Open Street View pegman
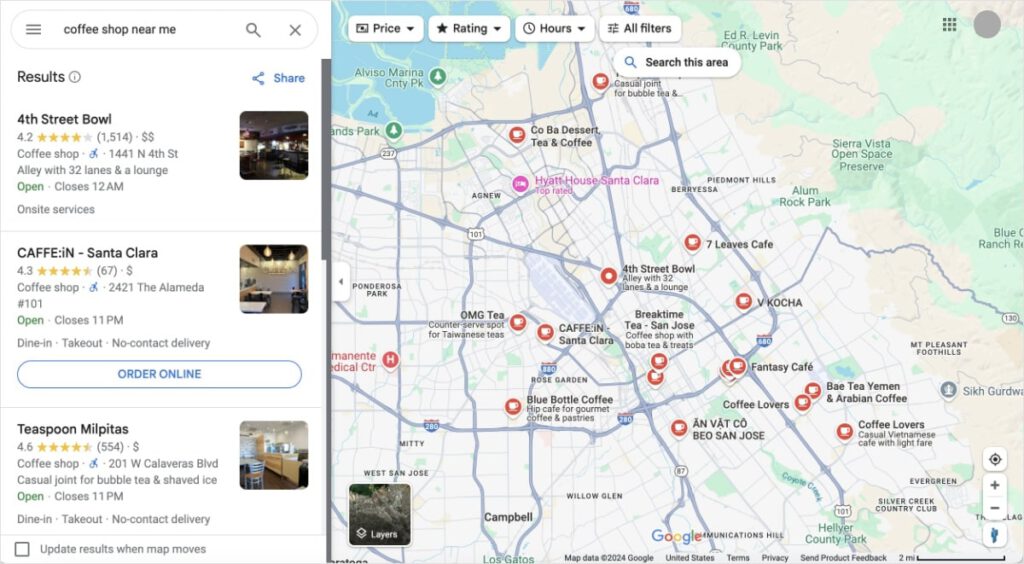 point(995,535)
